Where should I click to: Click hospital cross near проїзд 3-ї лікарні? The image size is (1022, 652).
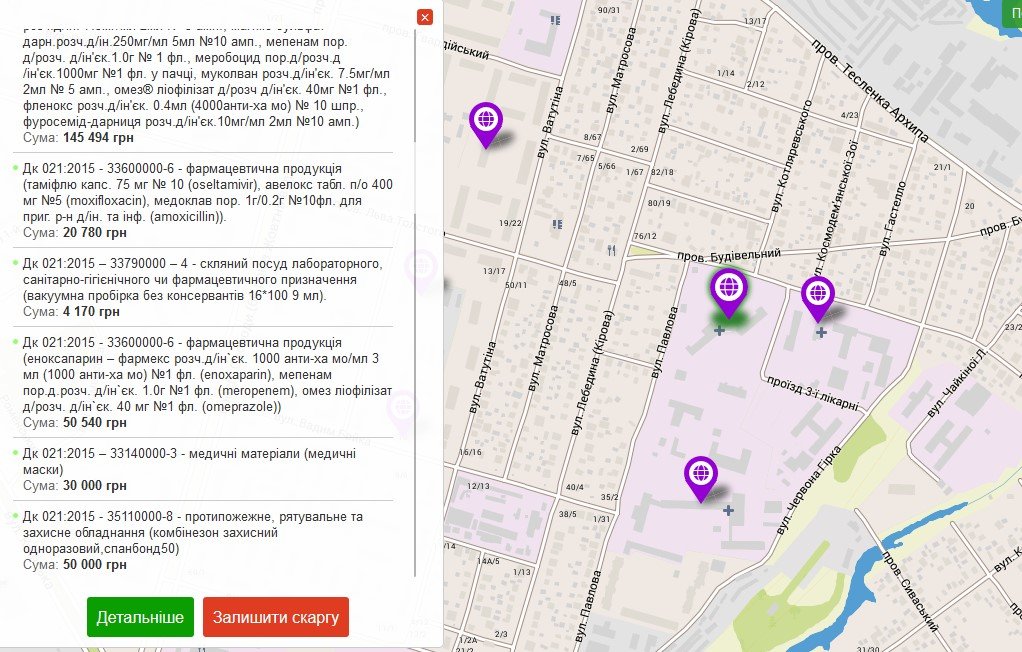click(x=821, y=332)
